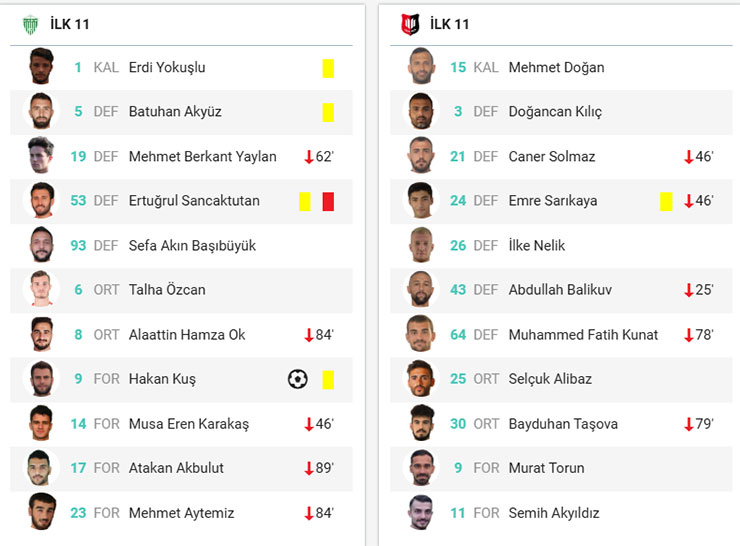740x546 pixels.
Task: Open Sefa Akın Başıbüyük's player link
Action: tap(192, 245)
